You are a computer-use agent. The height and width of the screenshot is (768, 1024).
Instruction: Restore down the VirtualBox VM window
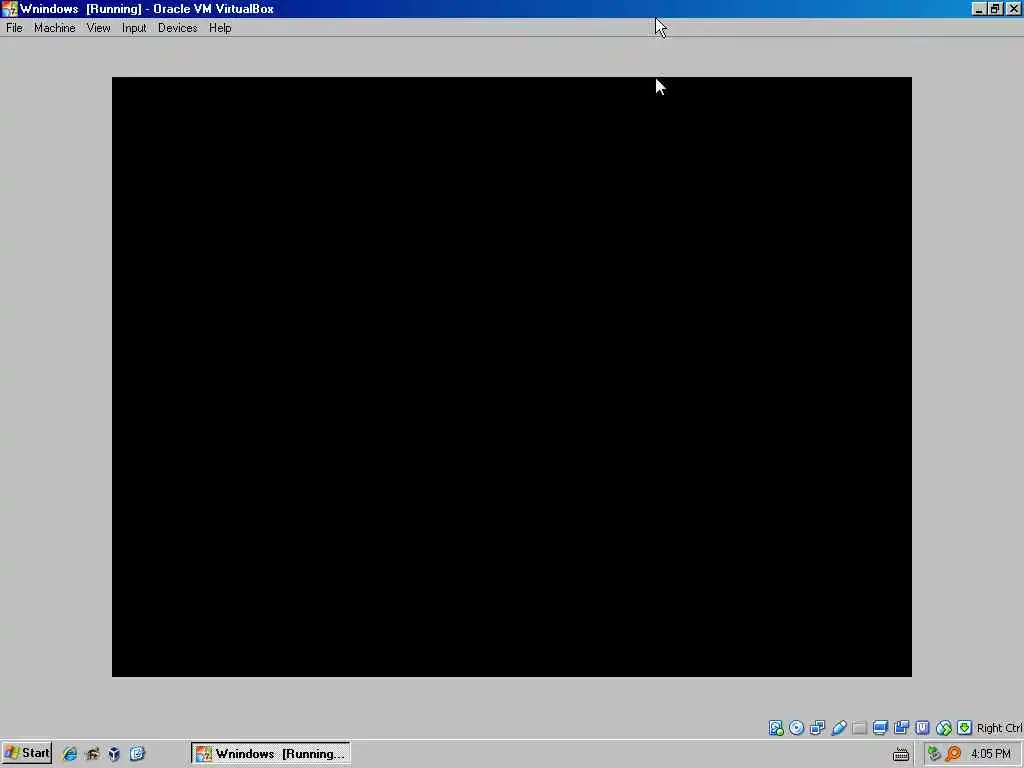pyautogui.click(x=995, y=8)
